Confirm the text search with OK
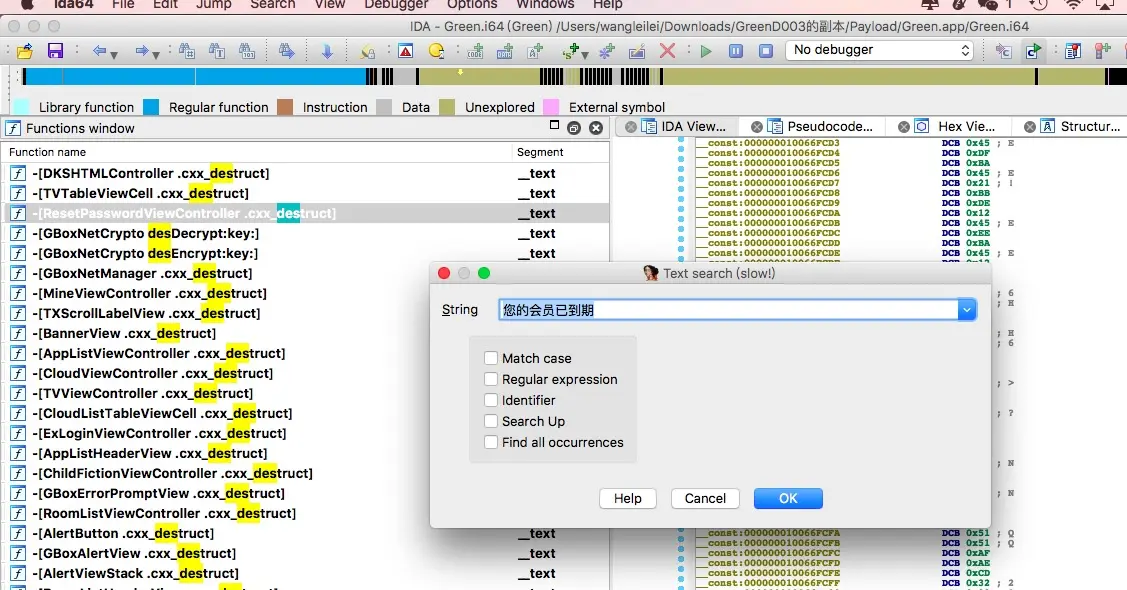Viewport: 1127px width, 590px height. pyautogui.click(x=788, y=498)
